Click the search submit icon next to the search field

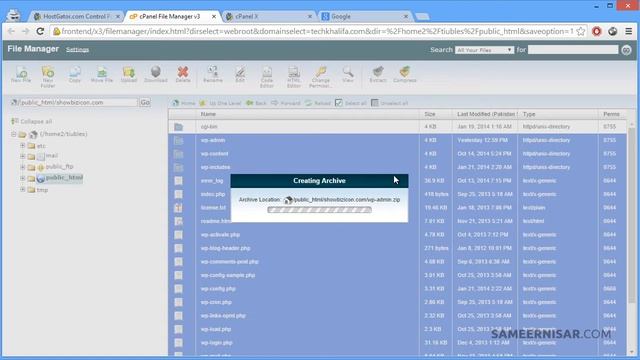626,50
